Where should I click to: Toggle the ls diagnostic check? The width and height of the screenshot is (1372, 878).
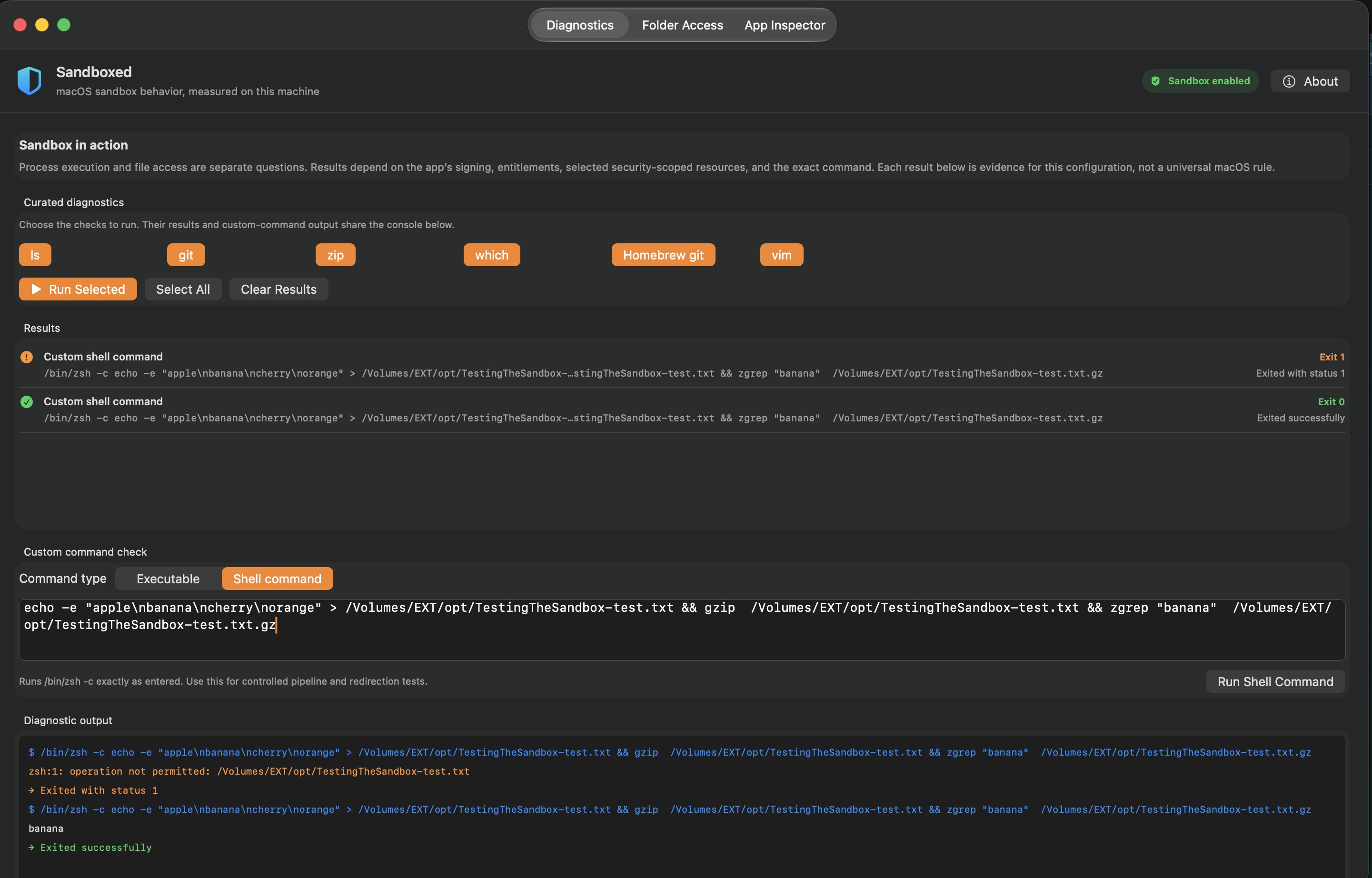pyautogui.click(x=35, y=255)
